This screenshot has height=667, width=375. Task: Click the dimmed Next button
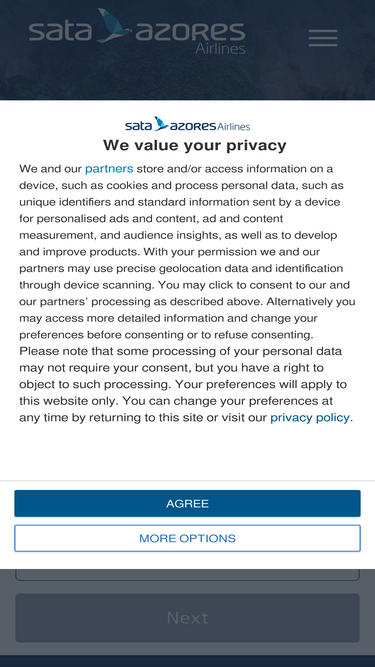coord(188,618)
